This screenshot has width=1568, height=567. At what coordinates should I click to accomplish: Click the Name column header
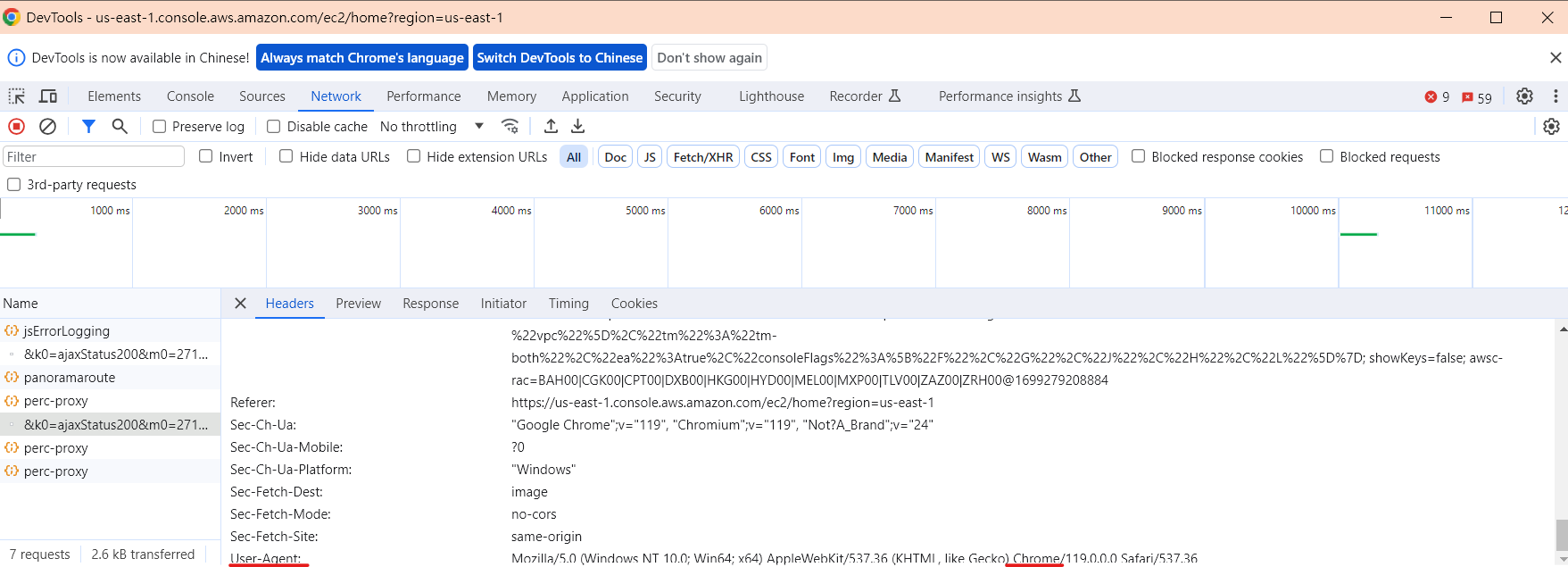pos(110,304)
